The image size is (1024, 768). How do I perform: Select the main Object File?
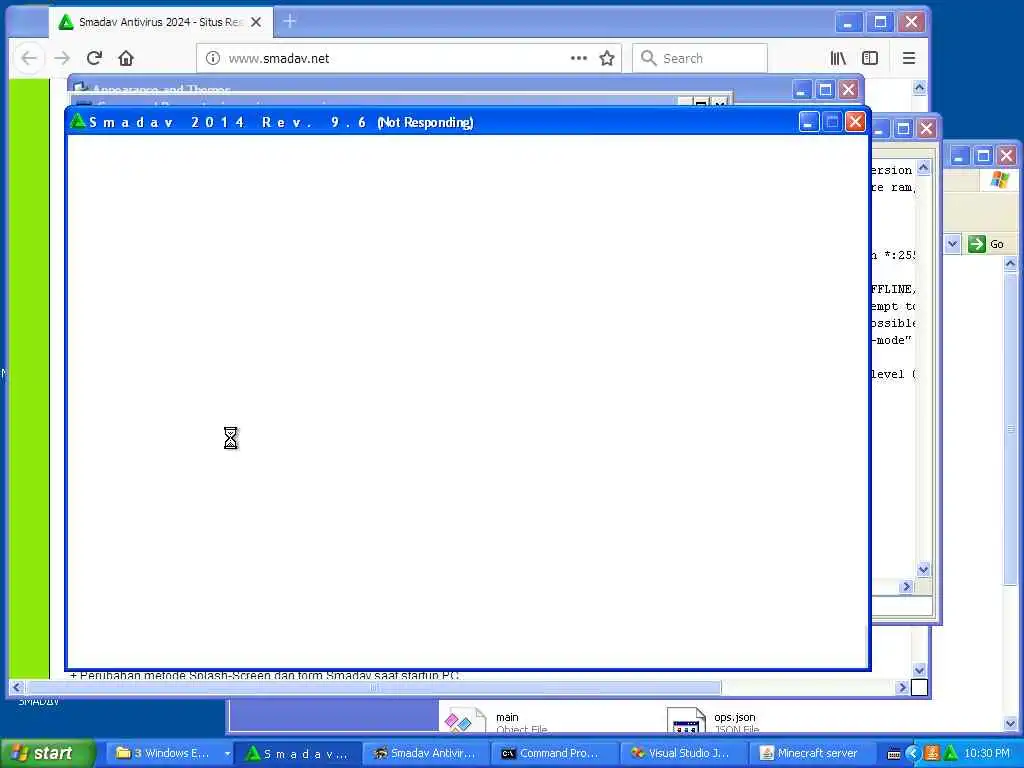click(496, 721)
